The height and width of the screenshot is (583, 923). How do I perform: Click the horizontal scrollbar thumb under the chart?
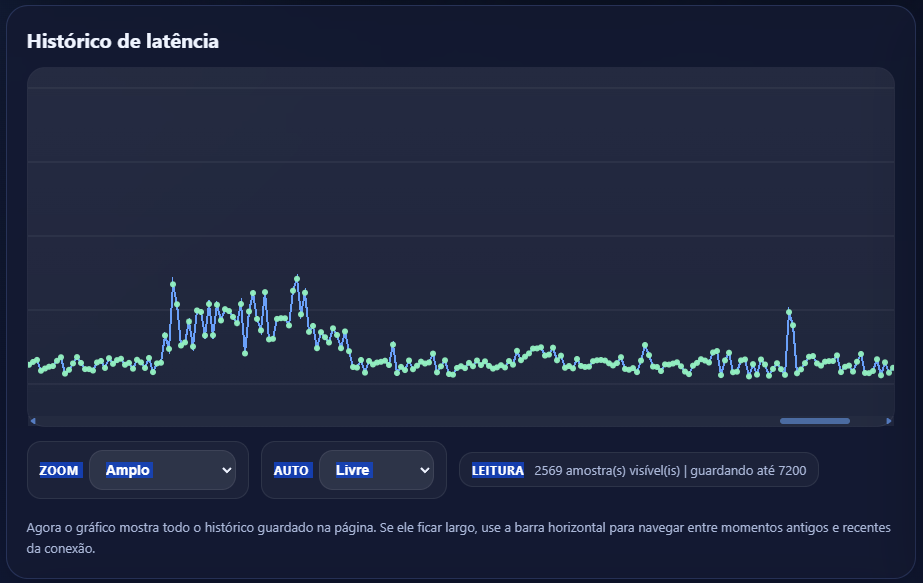click(x=814, y=421)
